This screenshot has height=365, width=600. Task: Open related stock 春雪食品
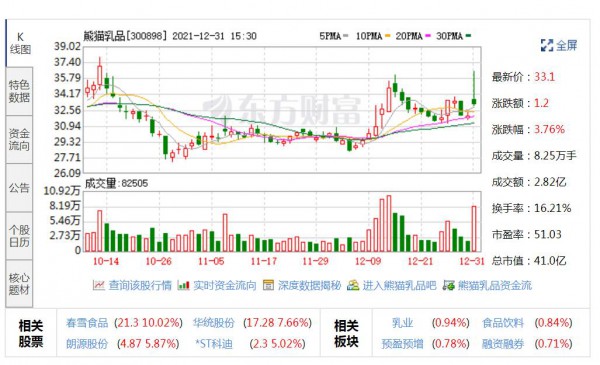(x=87, y=323)
